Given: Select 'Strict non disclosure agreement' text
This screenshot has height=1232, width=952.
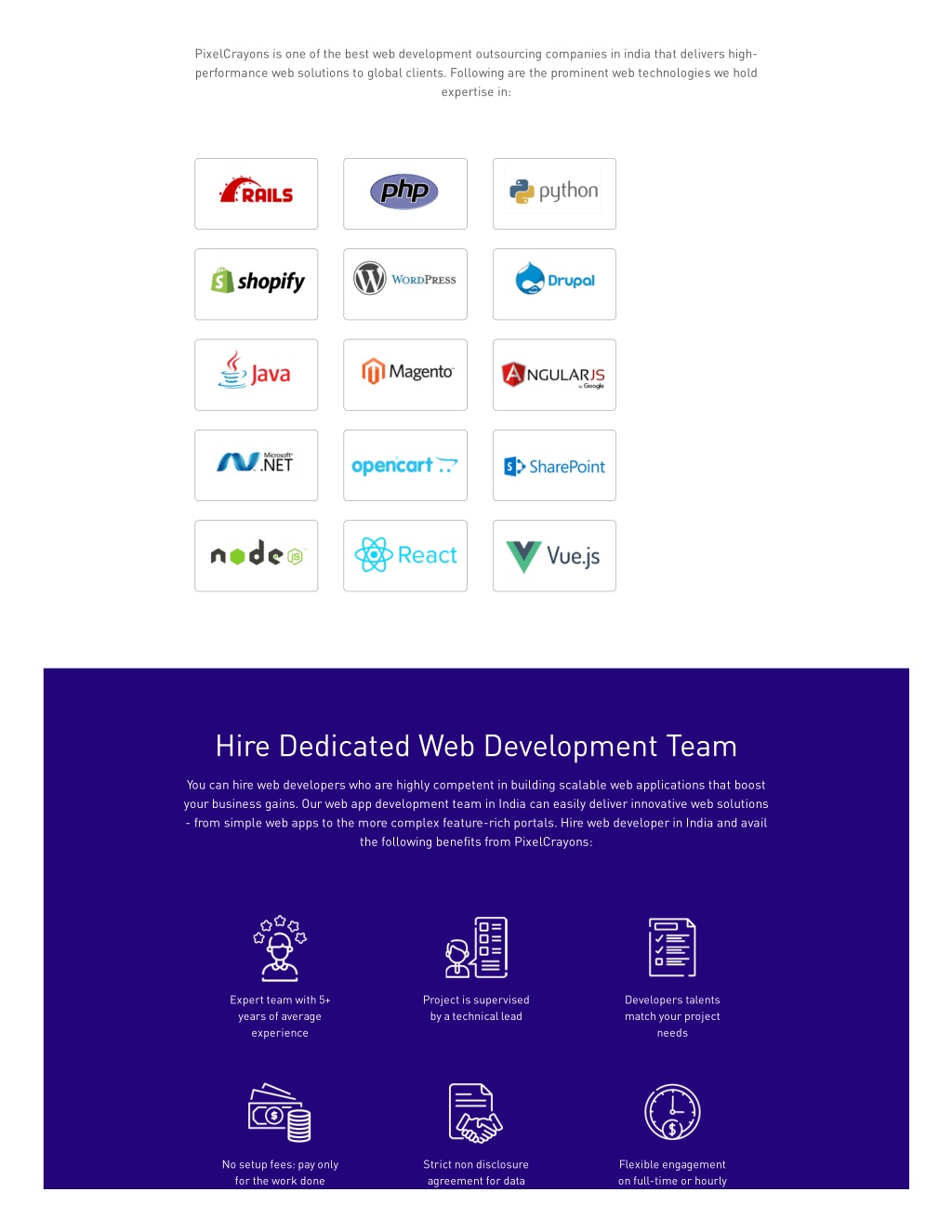Looking at the screenshot, I should tap(476, 1172).
